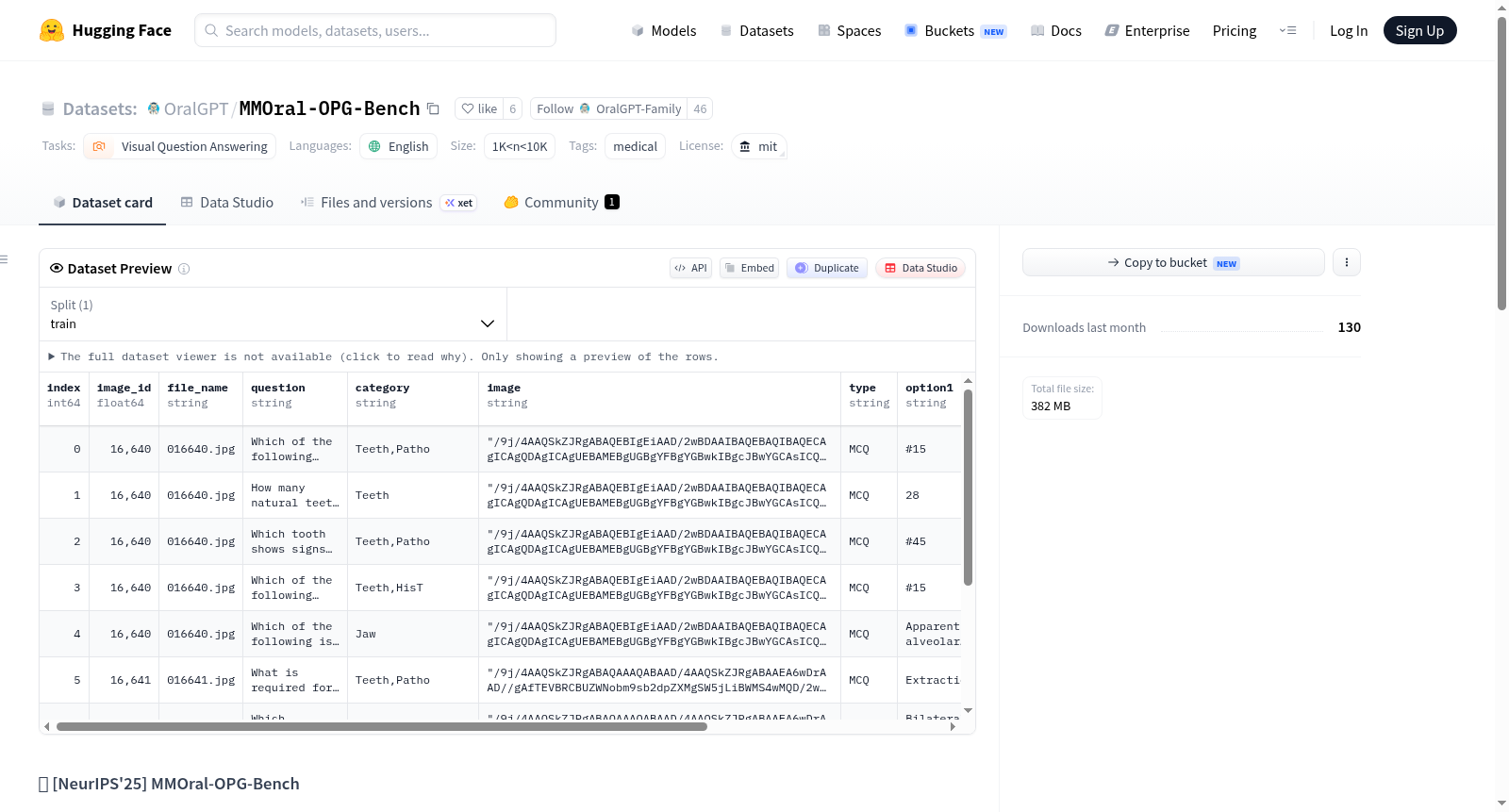Screen dimensions: 1509x812
Task: Click the Hugging Face logo icon
Action: (52, 30)
